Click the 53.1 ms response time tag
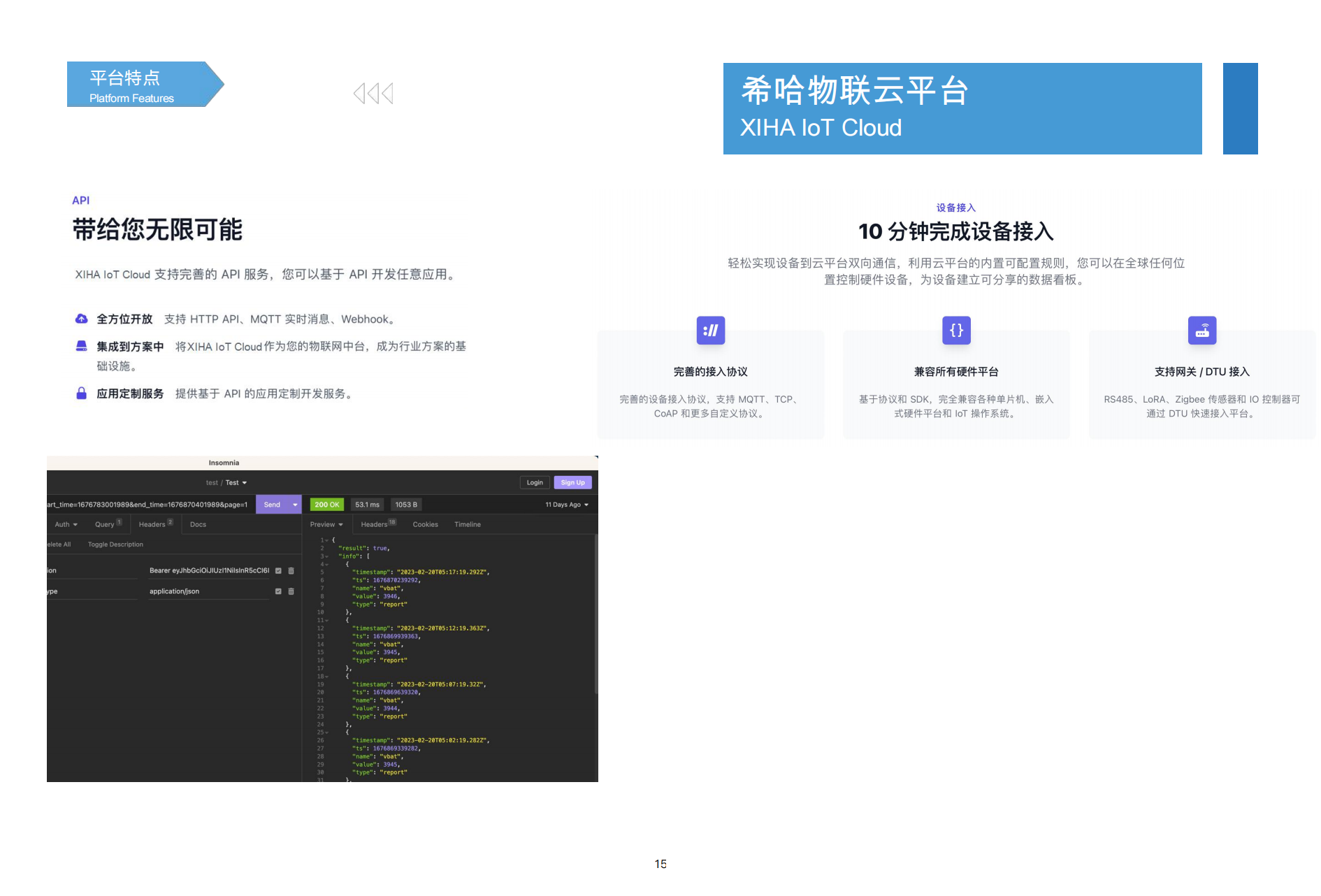Viewport: 1321px width, 896px height. click(x=367, y=505)
